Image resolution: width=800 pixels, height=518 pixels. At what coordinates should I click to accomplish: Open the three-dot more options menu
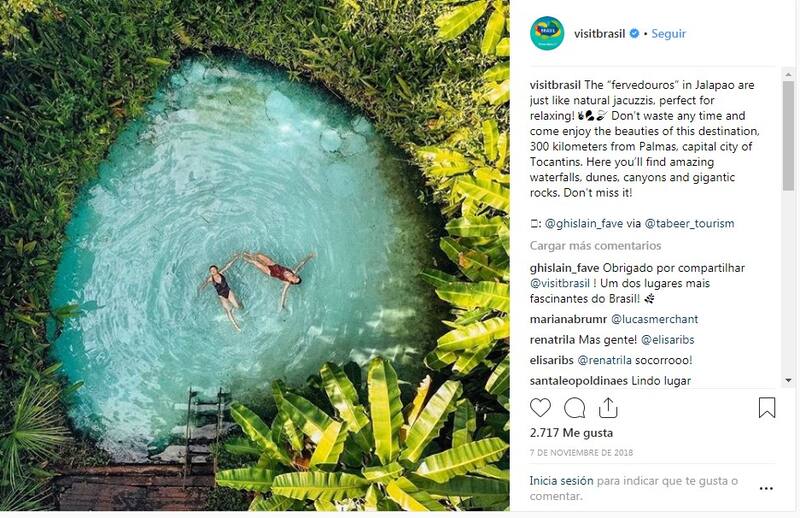(767, 487)
